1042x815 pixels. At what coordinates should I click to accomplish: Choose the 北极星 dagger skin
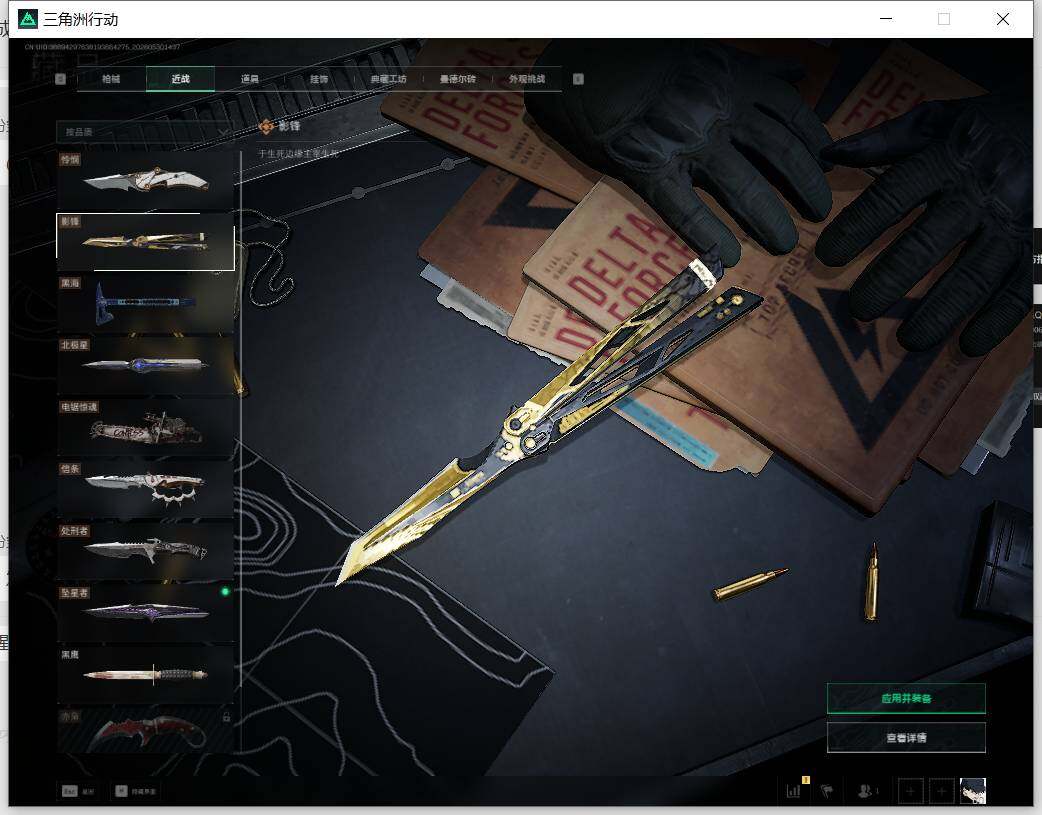pos(145,365)
